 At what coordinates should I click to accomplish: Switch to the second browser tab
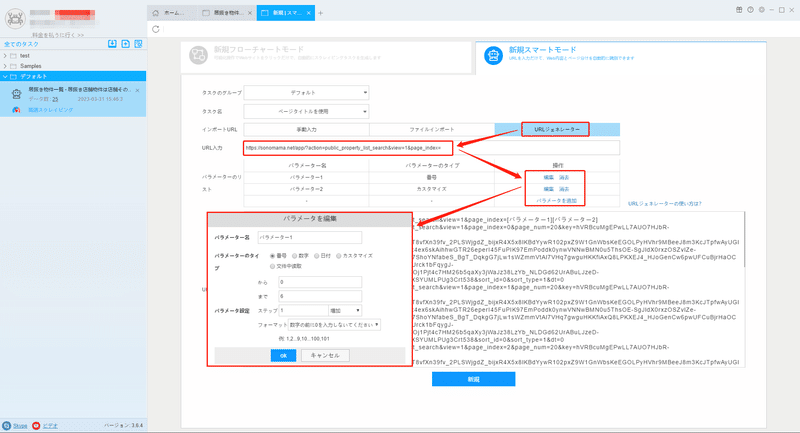[228, 13]
